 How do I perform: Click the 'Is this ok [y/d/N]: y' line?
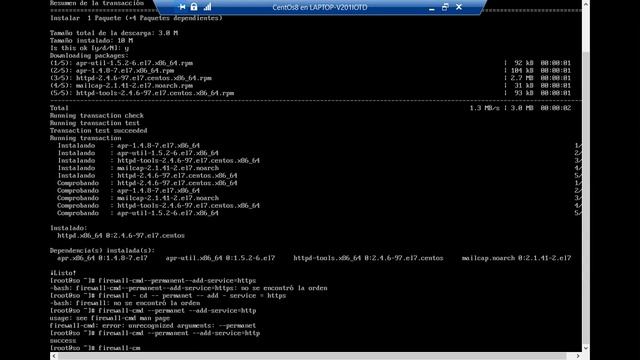coord(89,48)
